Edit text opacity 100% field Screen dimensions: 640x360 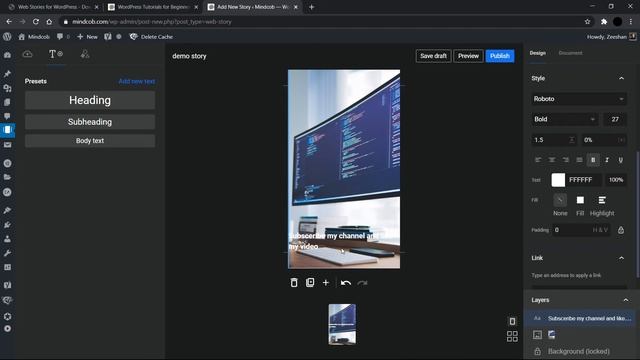pos(616,180)
